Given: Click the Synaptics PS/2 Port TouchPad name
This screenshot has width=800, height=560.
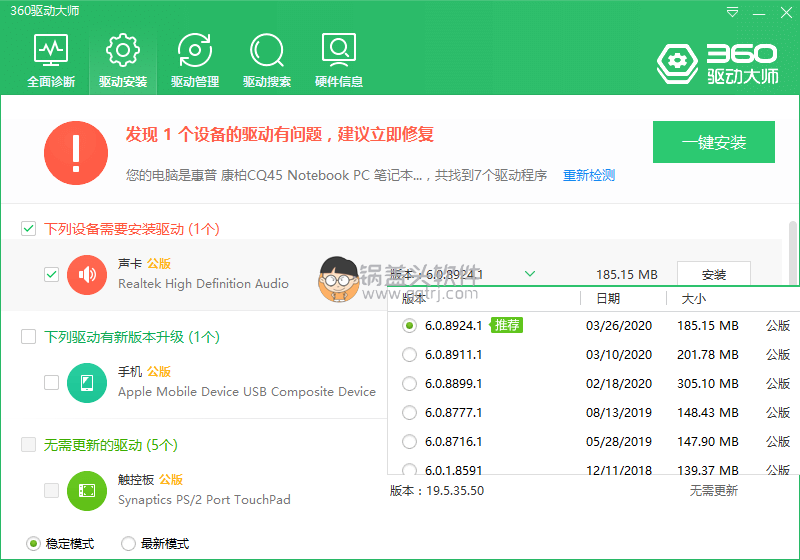Looking at the screenshot, I should pyautogui.click(x=204, y=500).
